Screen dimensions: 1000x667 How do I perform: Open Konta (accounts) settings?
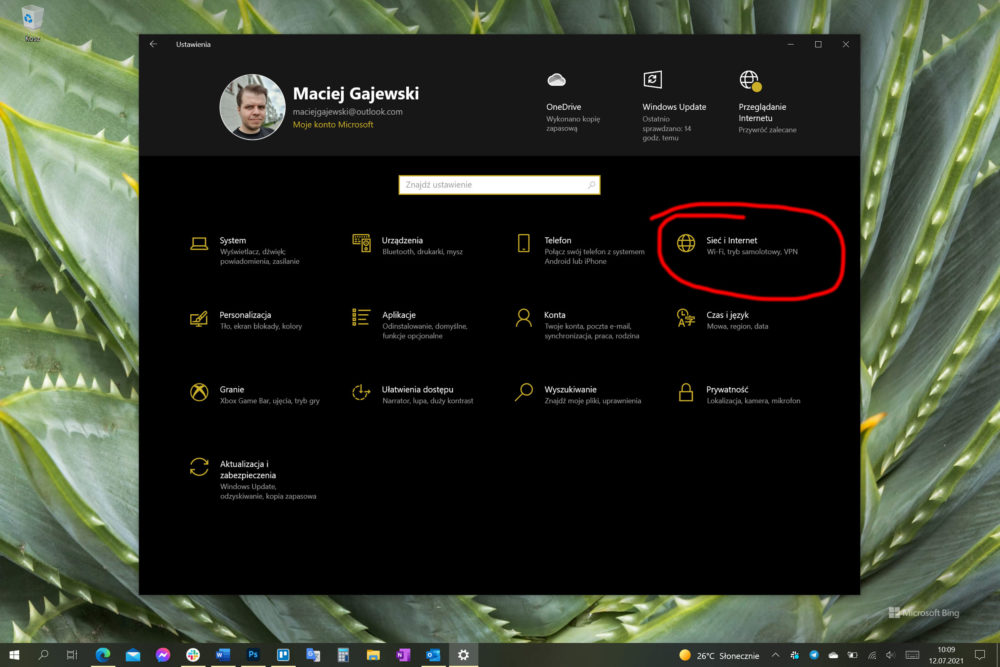[x=577, y=325]
